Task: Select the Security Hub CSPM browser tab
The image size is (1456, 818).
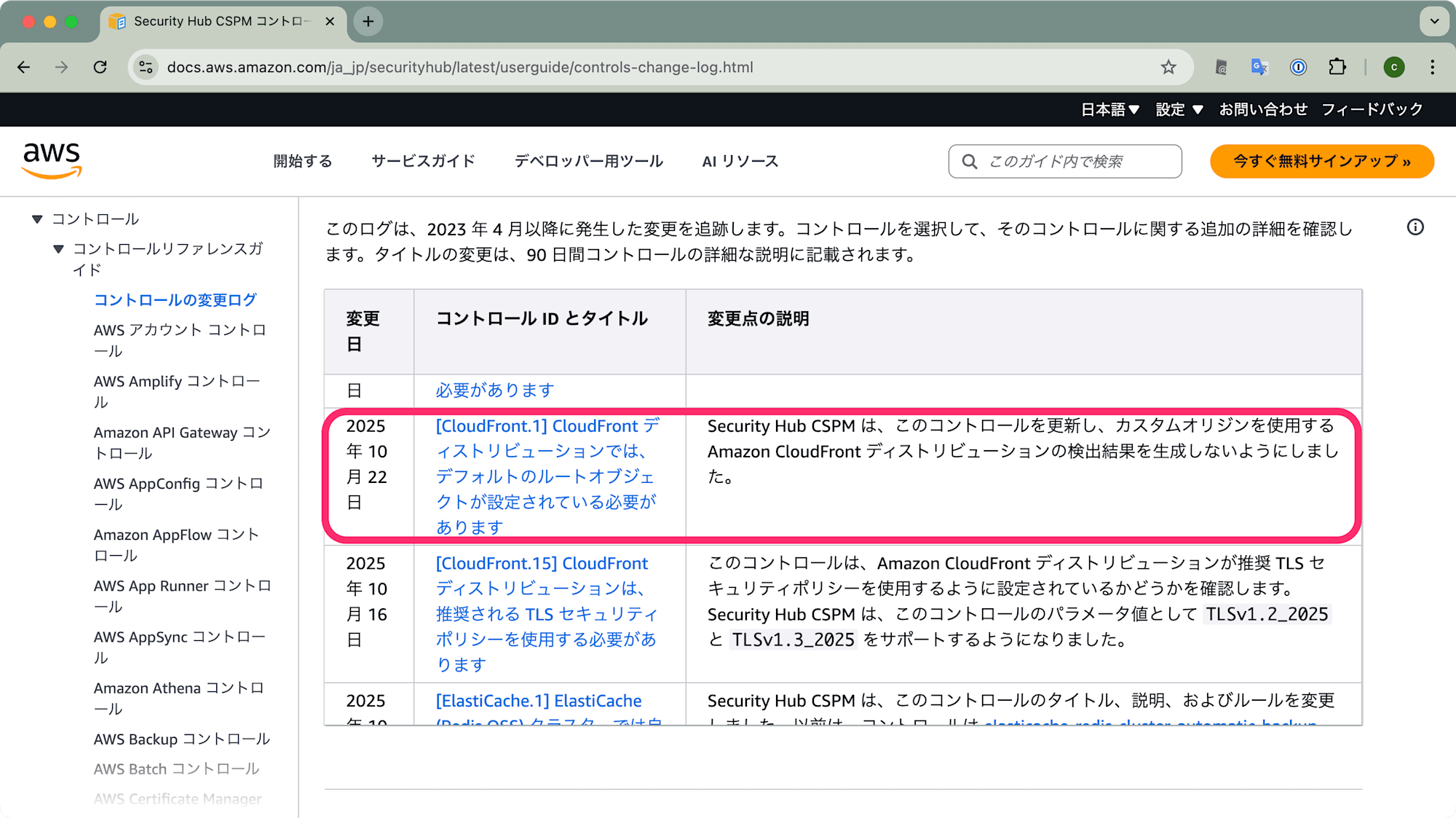Action: point(221,22)
